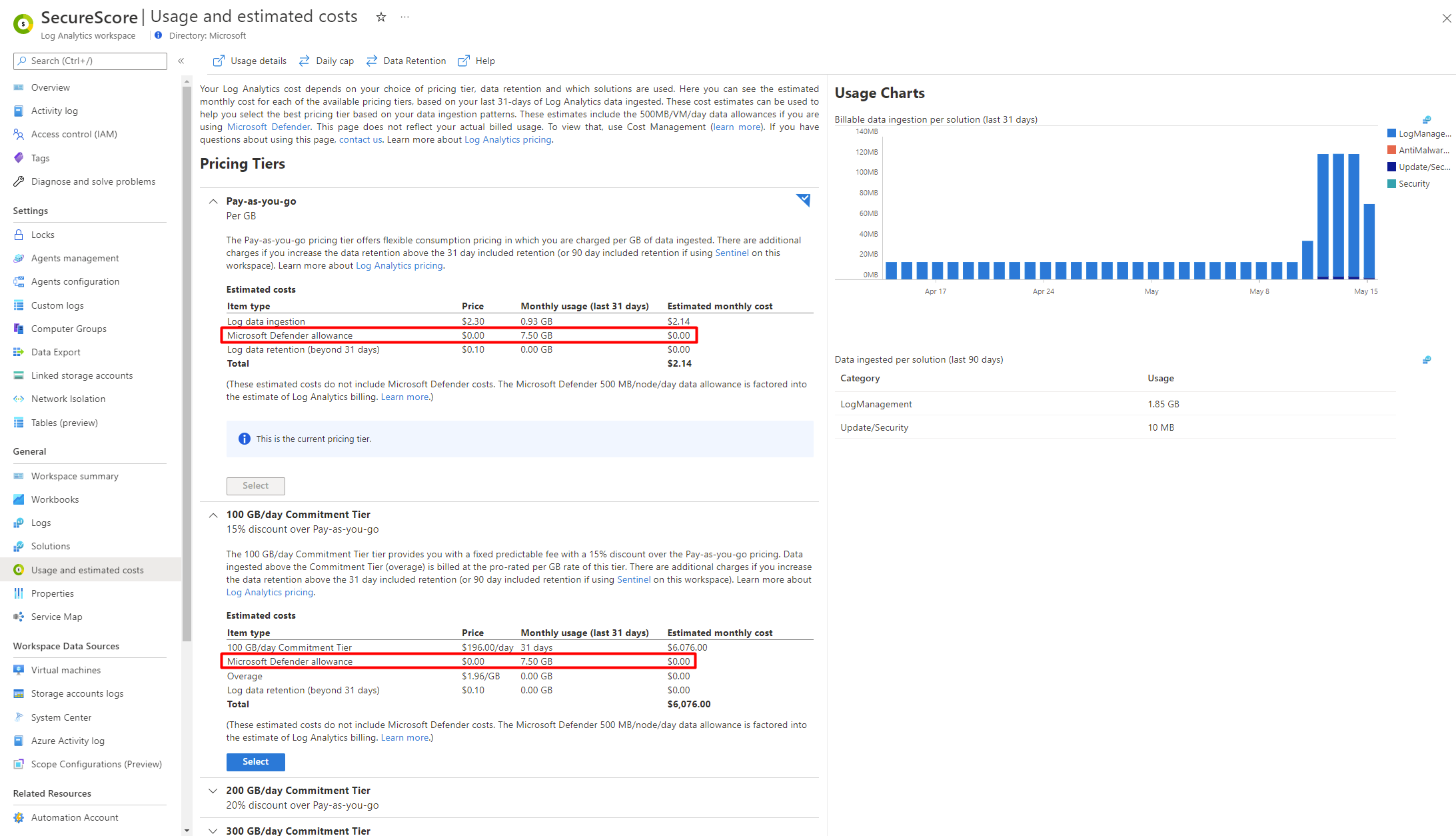1456x836 pixels.
Task: Collapse the sidebar with double chevron
Action: [x=181, y=61]
